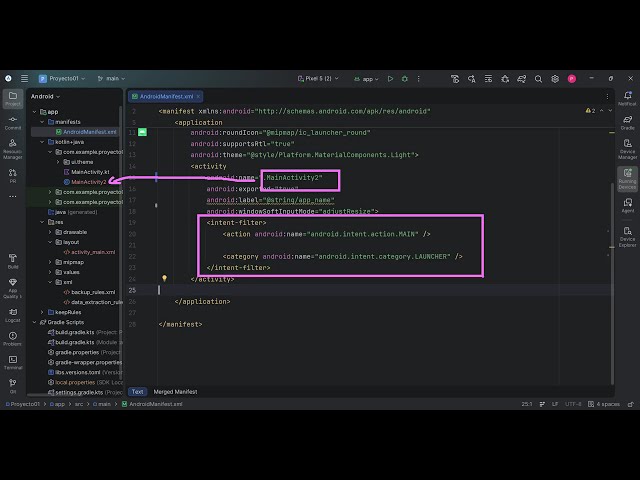Open the Project tool window
Image resolution: width=640 pixels, height=480 pixels.
pos(13,98)
